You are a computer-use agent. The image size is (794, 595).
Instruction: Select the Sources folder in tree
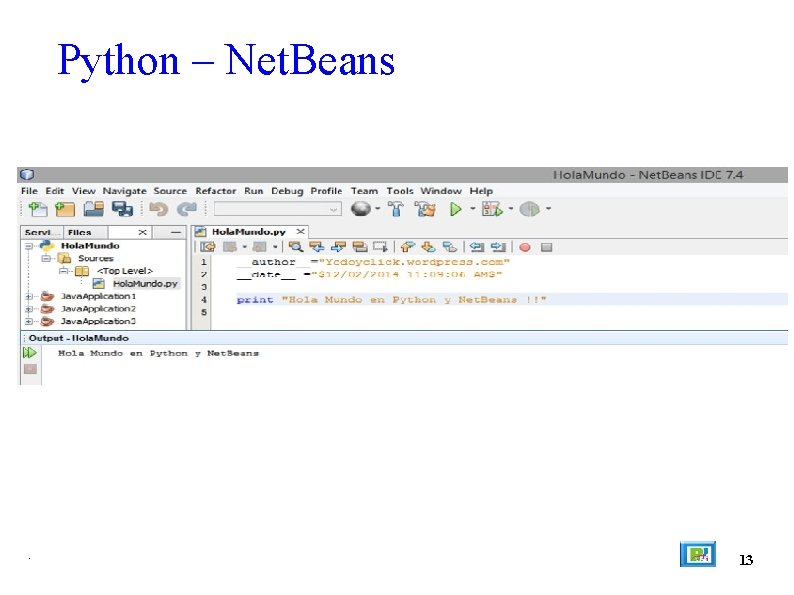pyautogui.click(x=96, y=258)
